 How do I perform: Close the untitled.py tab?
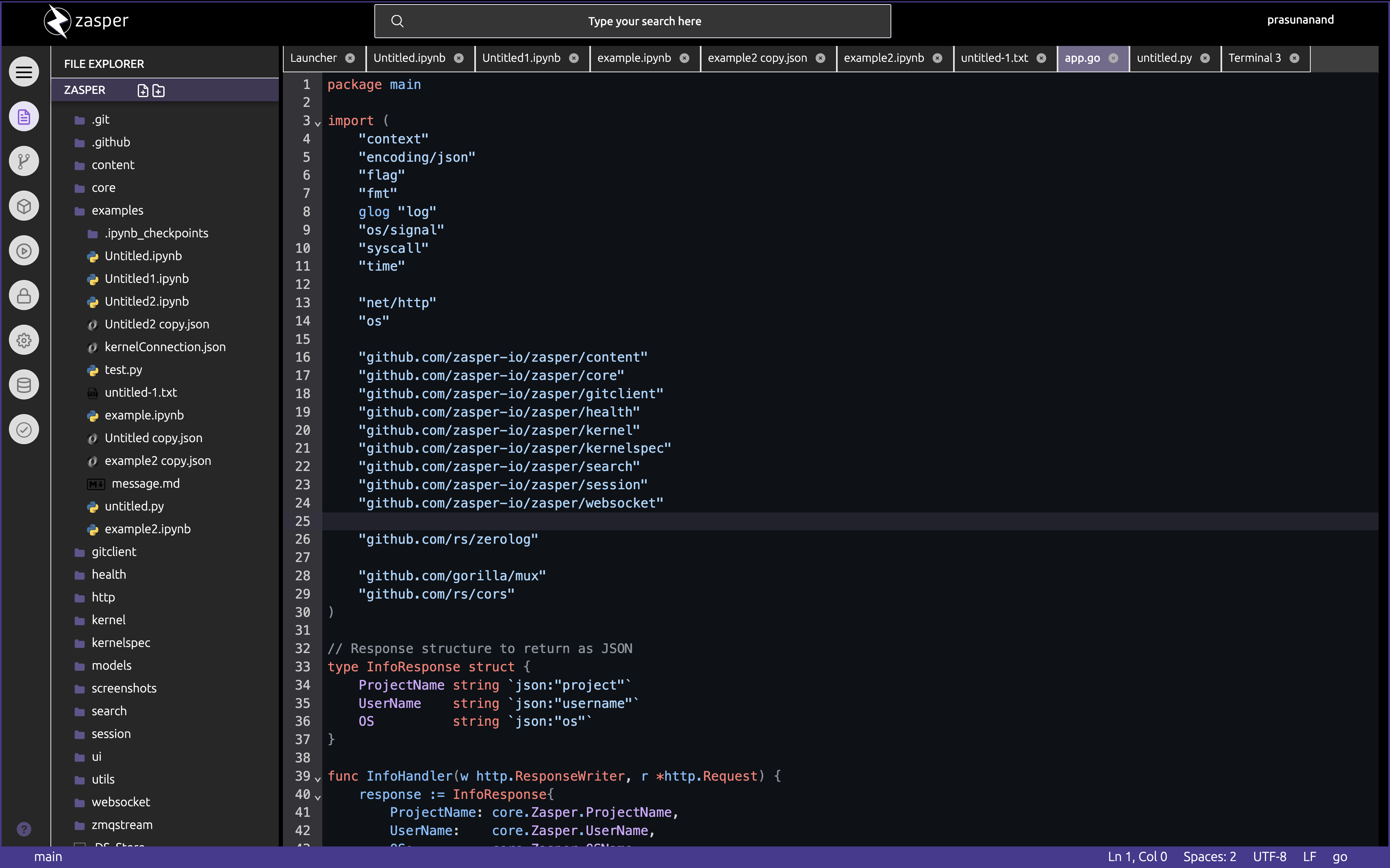(1205, 58)
